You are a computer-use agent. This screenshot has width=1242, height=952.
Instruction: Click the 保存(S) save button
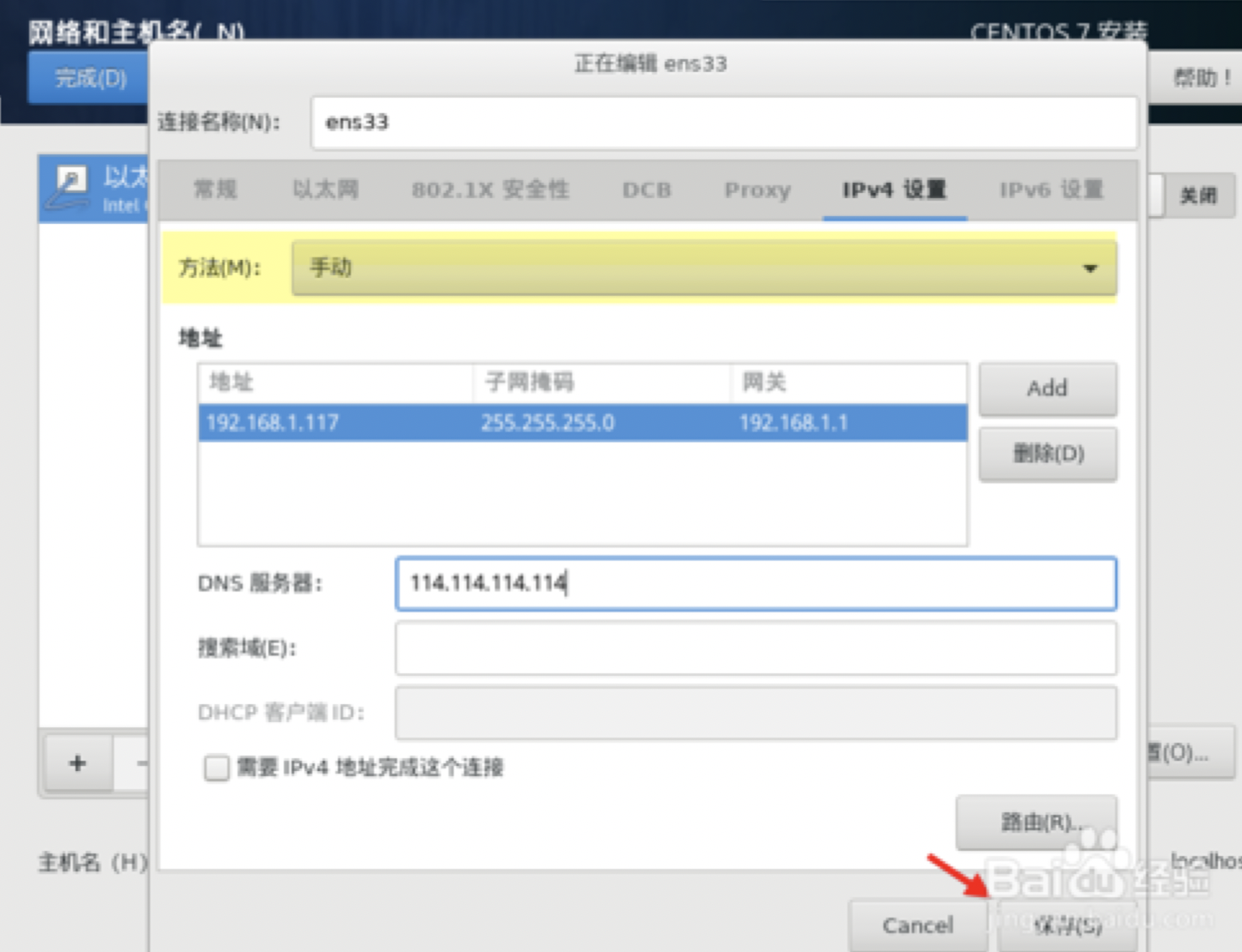point(1067,925)
